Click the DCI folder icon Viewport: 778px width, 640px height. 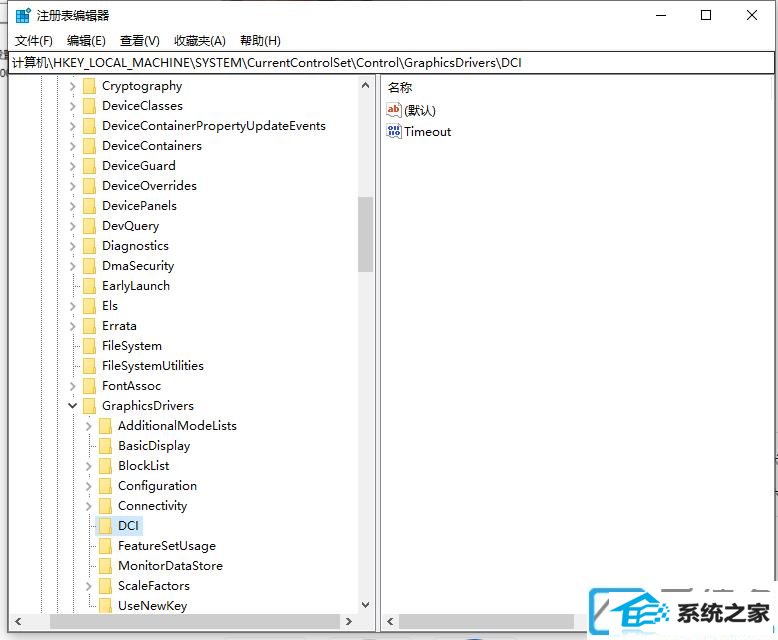pos(105,526)
